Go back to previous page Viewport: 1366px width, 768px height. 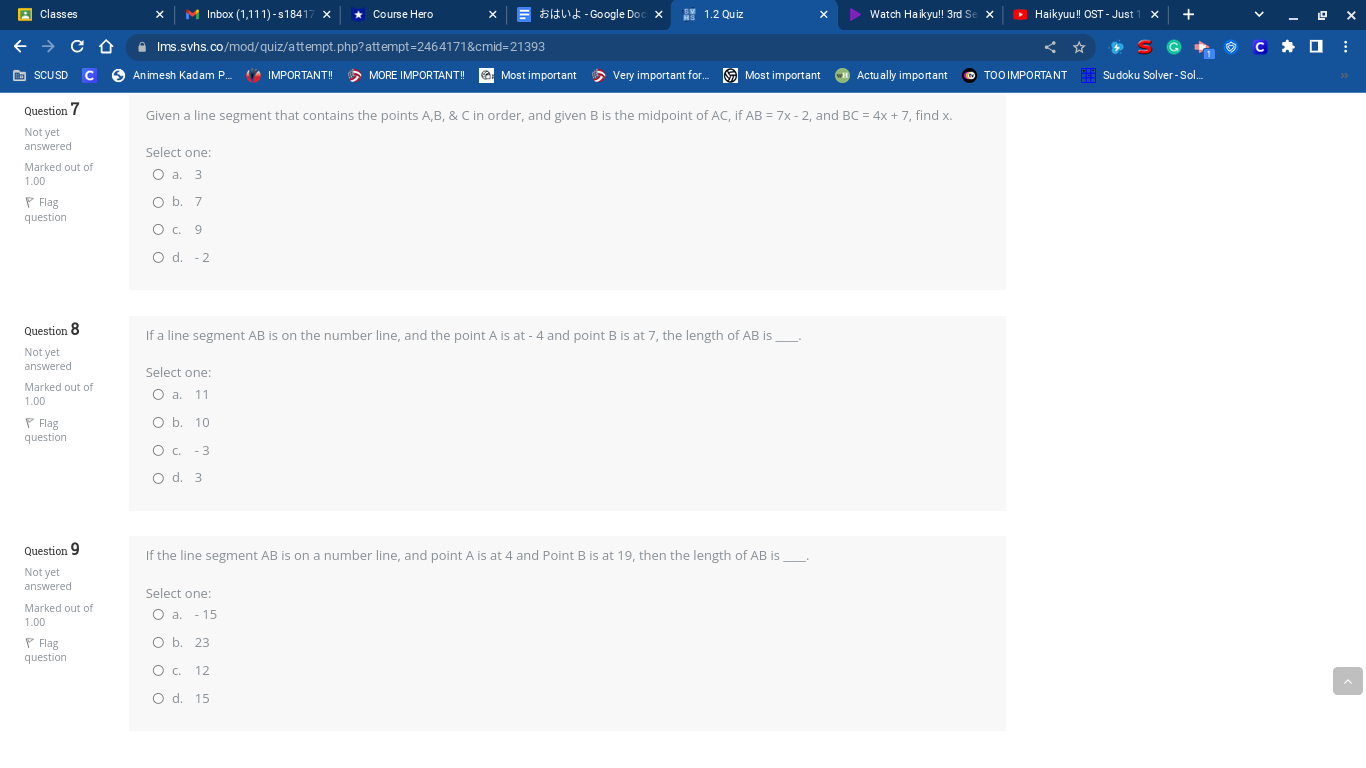(20, 47)
